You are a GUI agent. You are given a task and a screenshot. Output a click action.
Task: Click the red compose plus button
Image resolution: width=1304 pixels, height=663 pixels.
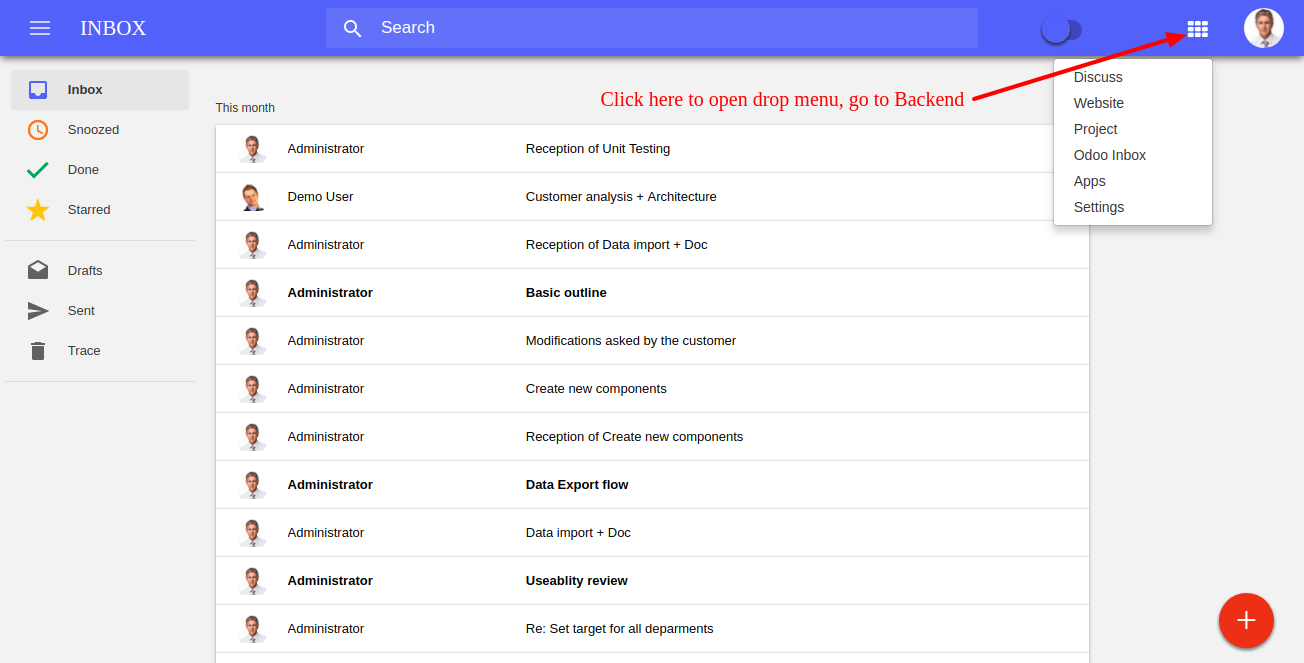[x=1246, y=621]
